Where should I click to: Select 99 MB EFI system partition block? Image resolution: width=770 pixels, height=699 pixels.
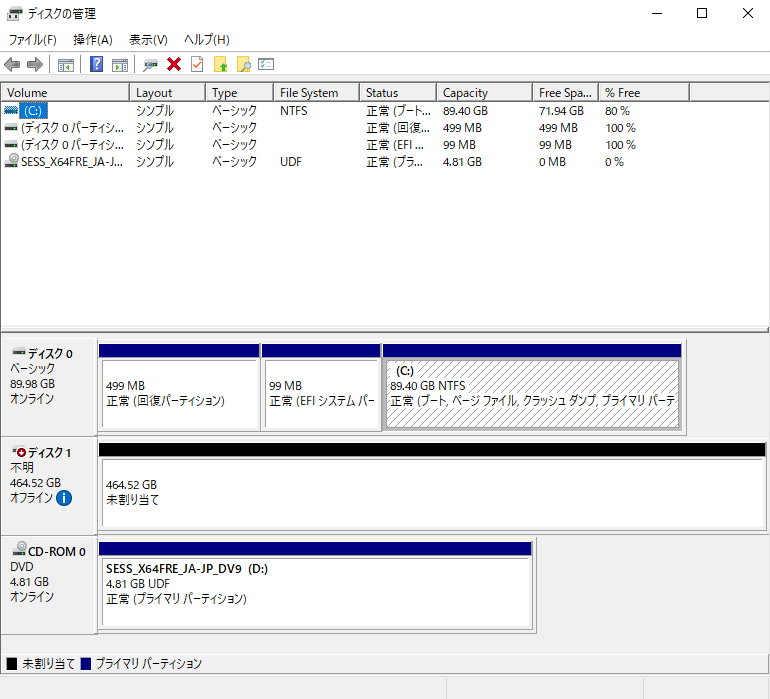coord(321,388)
